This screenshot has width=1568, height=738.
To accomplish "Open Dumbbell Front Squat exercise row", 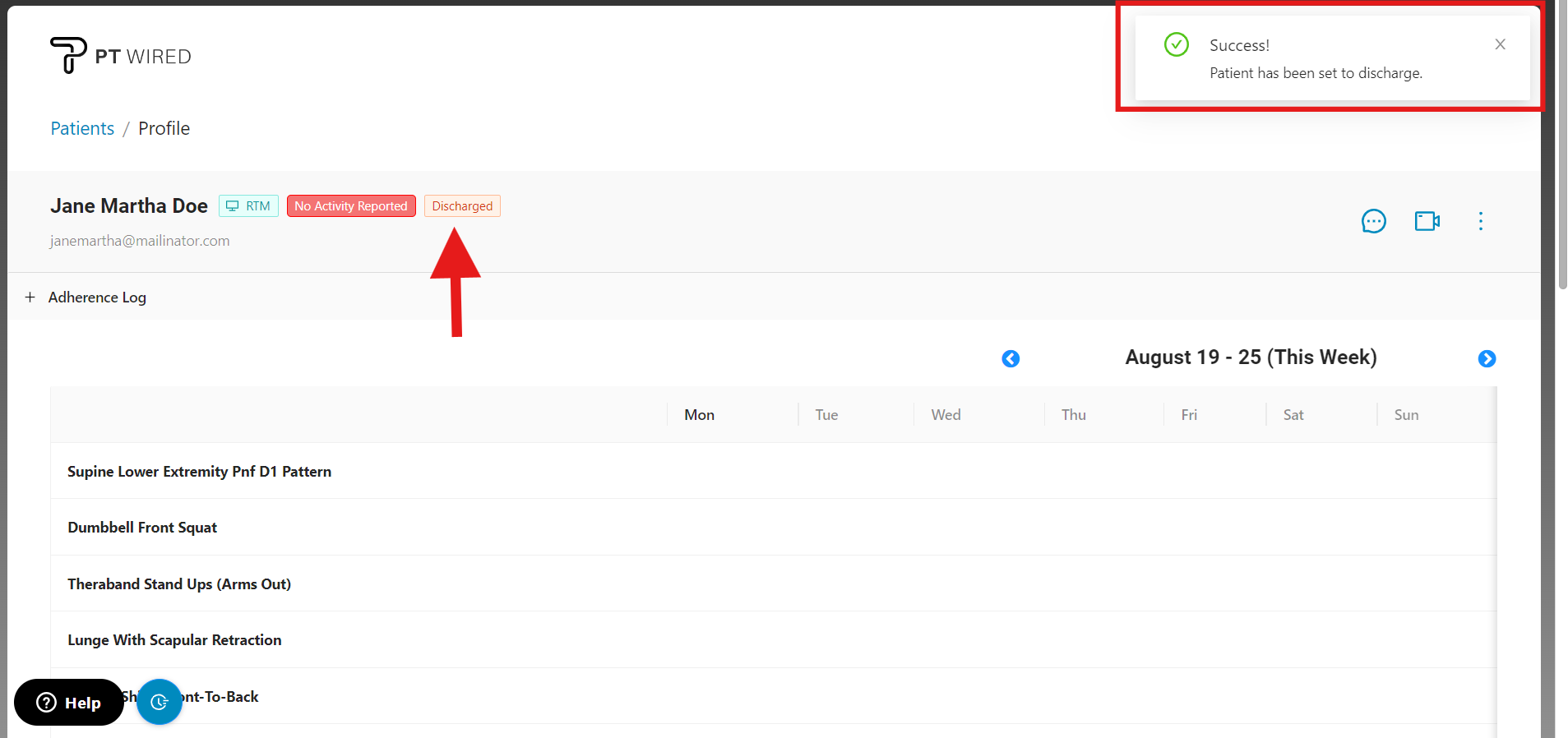I will 142,528.
